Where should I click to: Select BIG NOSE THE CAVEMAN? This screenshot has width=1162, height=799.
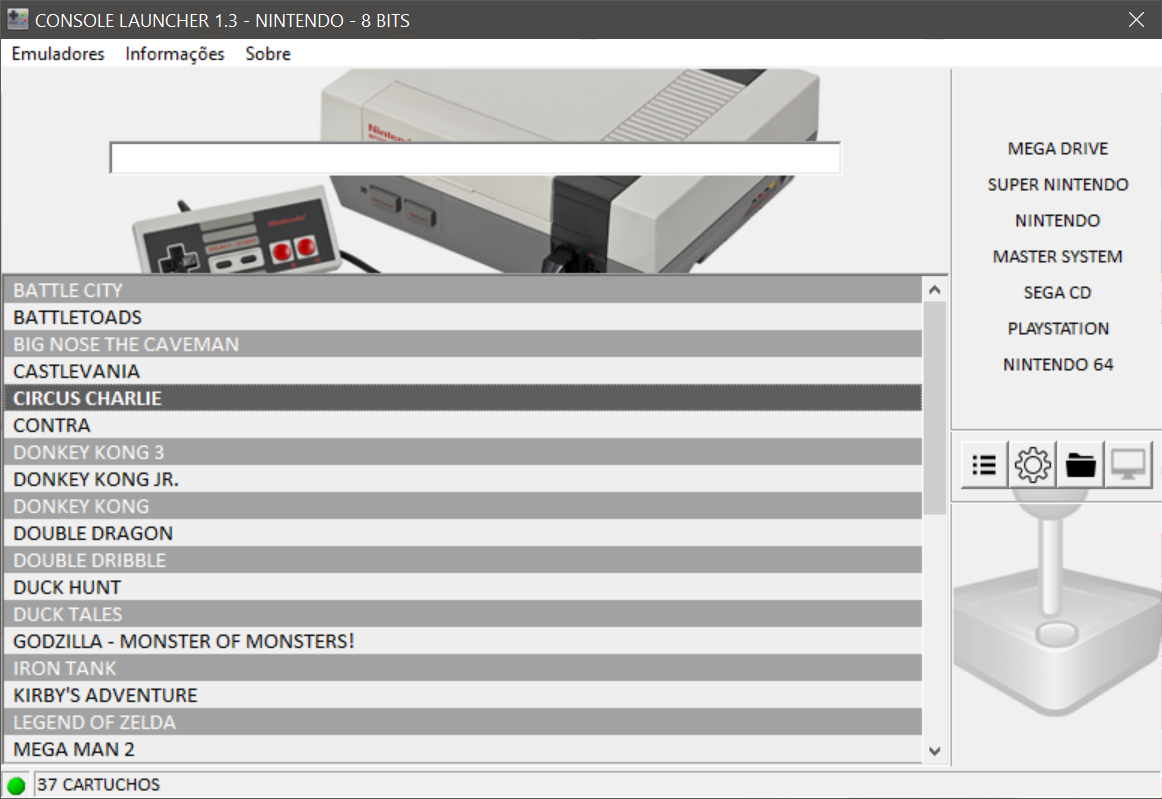pyautogui.click(x=463, y=344)
